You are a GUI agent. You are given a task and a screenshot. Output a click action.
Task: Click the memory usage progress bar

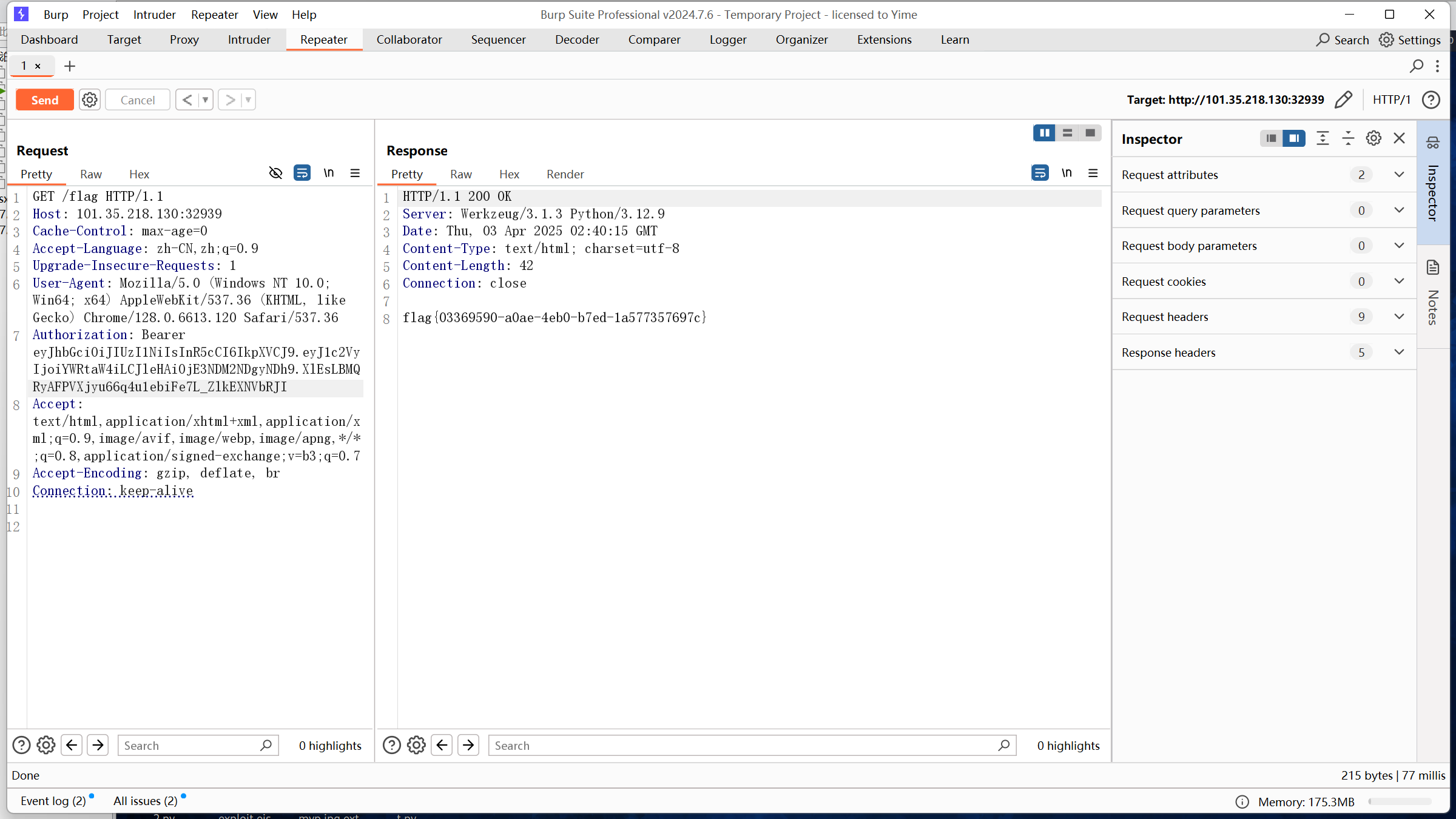[1400, 801]
